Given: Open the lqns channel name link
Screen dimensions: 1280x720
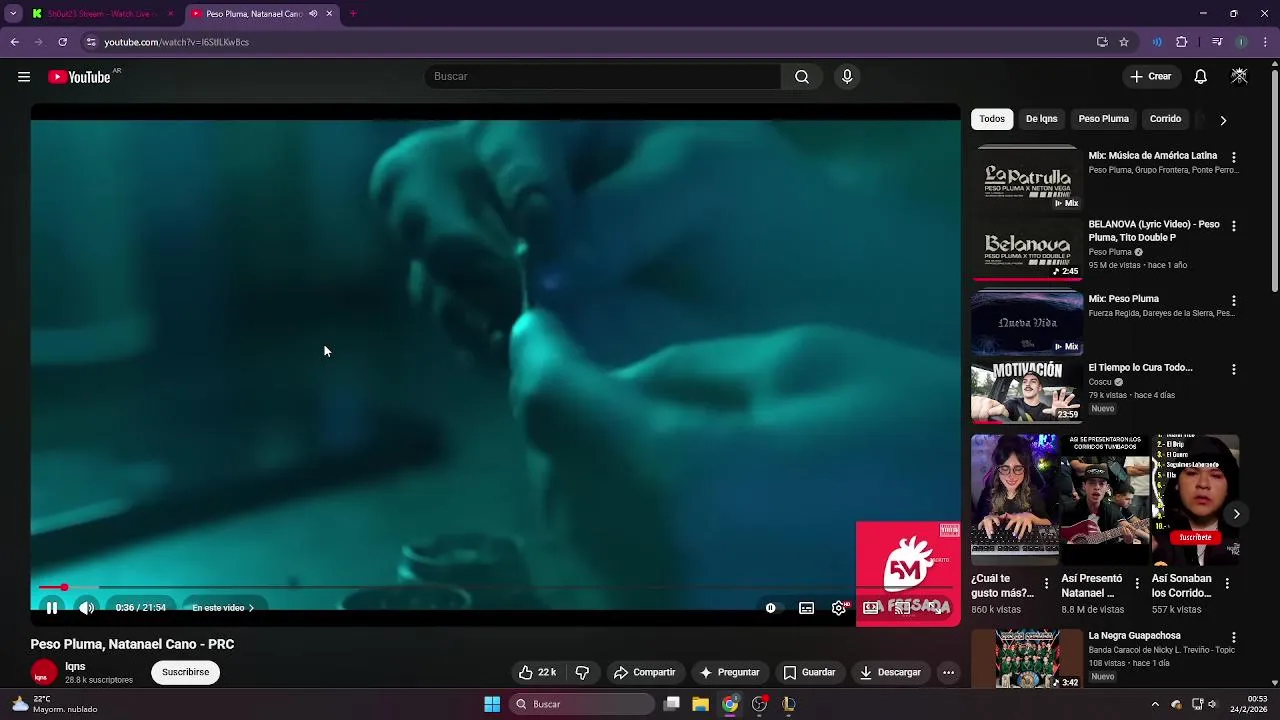Looking at the screenshot, I should click(75, 666).
